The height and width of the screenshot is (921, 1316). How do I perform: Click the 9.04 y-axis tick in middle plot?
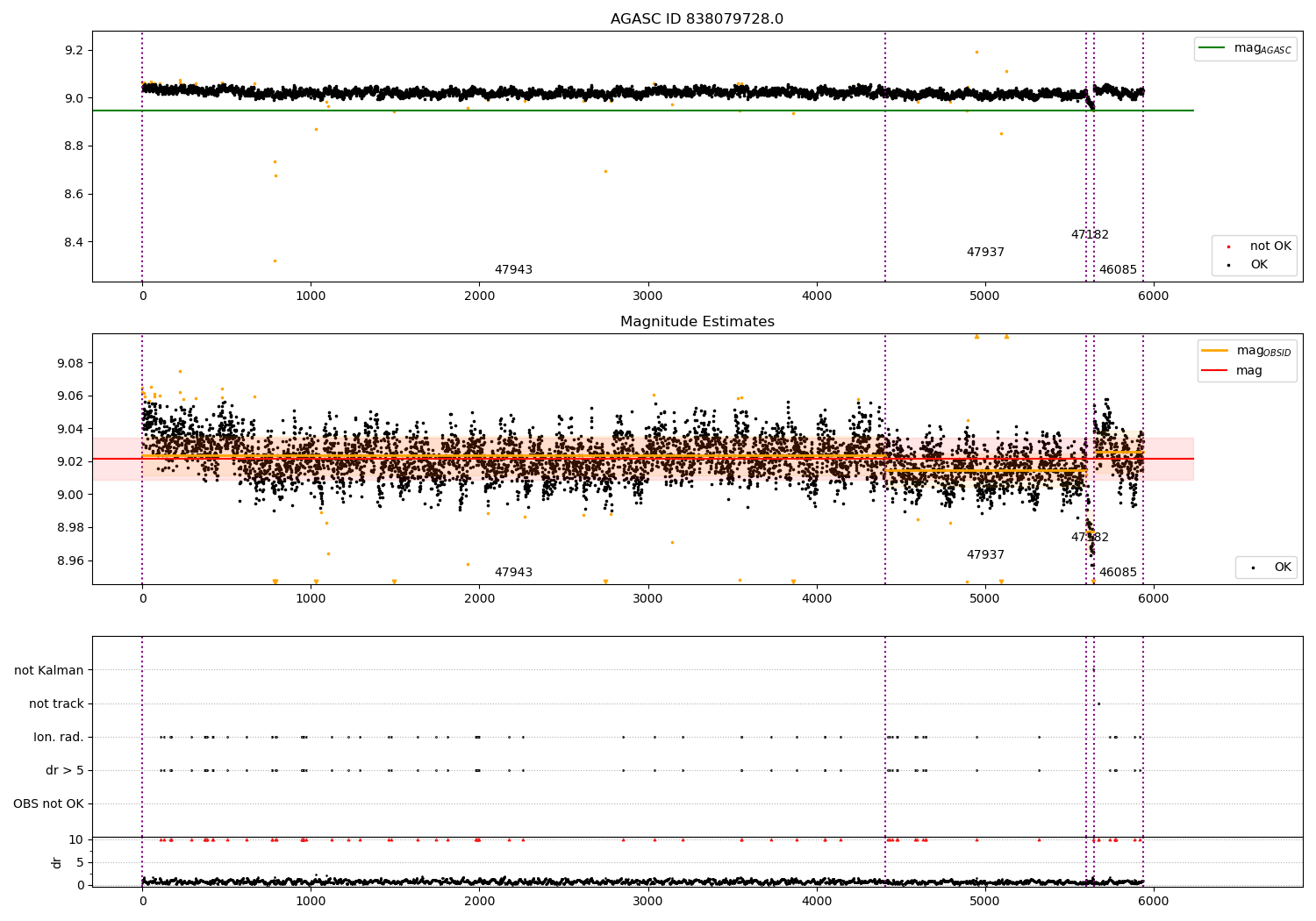[x=70, y=429]
